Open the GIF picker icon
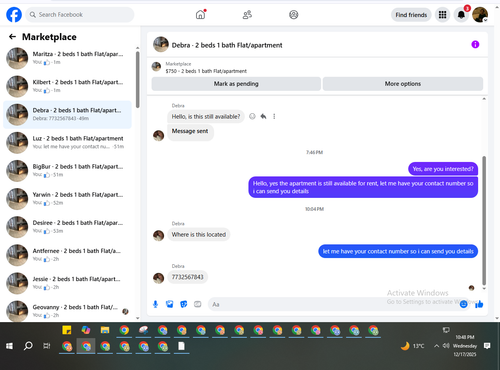Image resolution: width=500 pixels, height=370 pixels. pyautogui.click(x=198, y=304)
